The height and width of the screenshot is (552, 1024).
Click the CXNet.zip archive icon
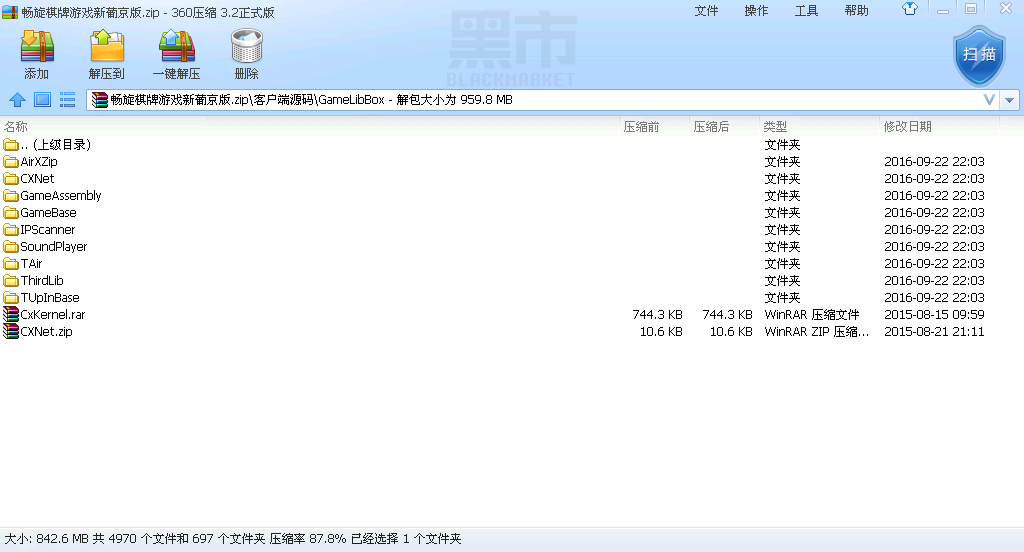[10, 331]
